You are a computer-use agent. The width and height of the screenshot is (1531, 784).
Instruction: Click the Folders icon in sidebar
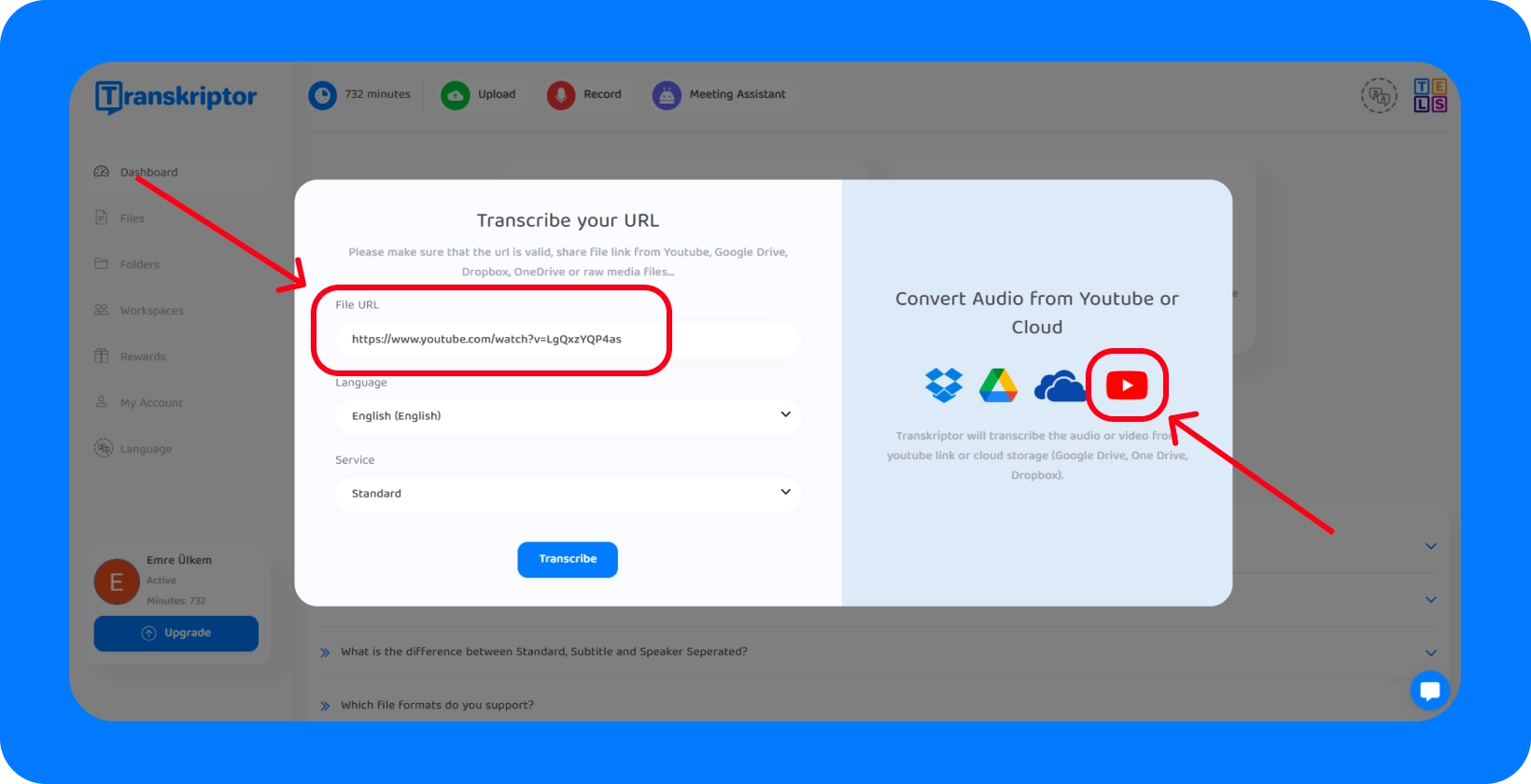point(102,263)
